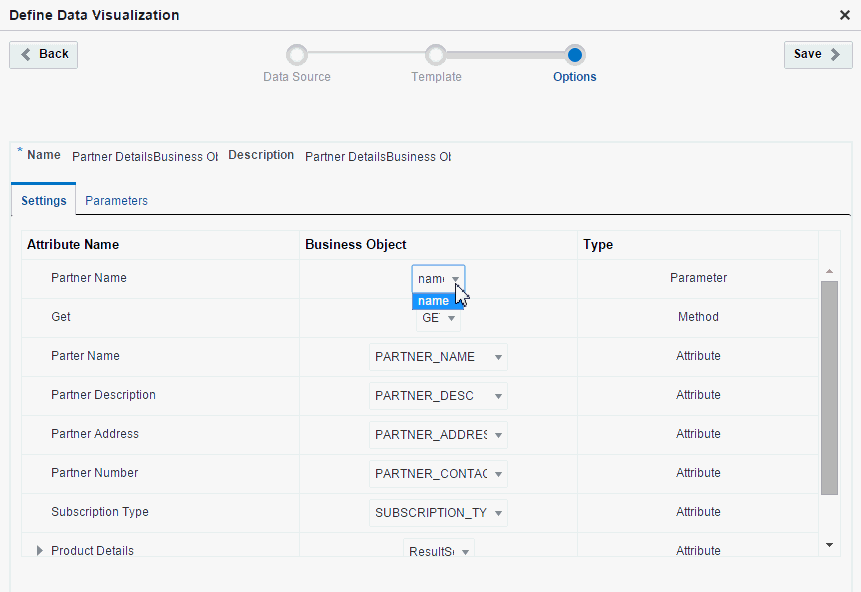The image size is (861, 592).
Task: Save the data visualization
Action: pyautogui.click(x=818, y=54)
